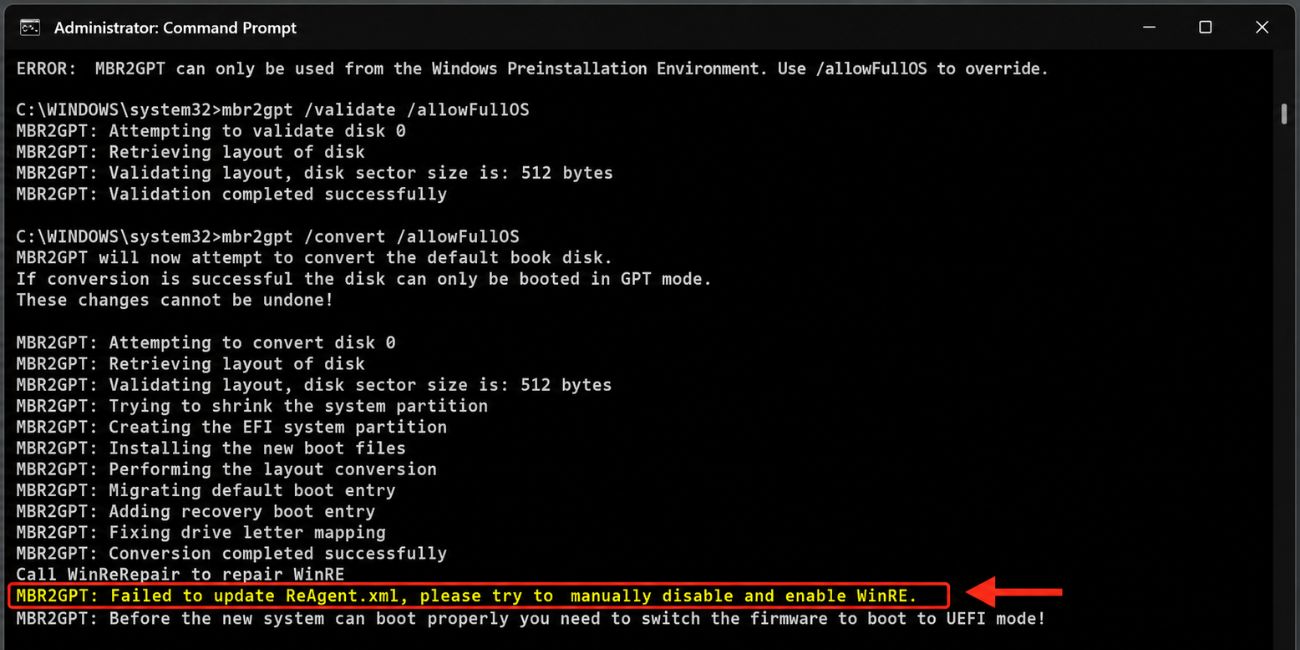Click 'Performing the layout conversion' line

[226, 469]
